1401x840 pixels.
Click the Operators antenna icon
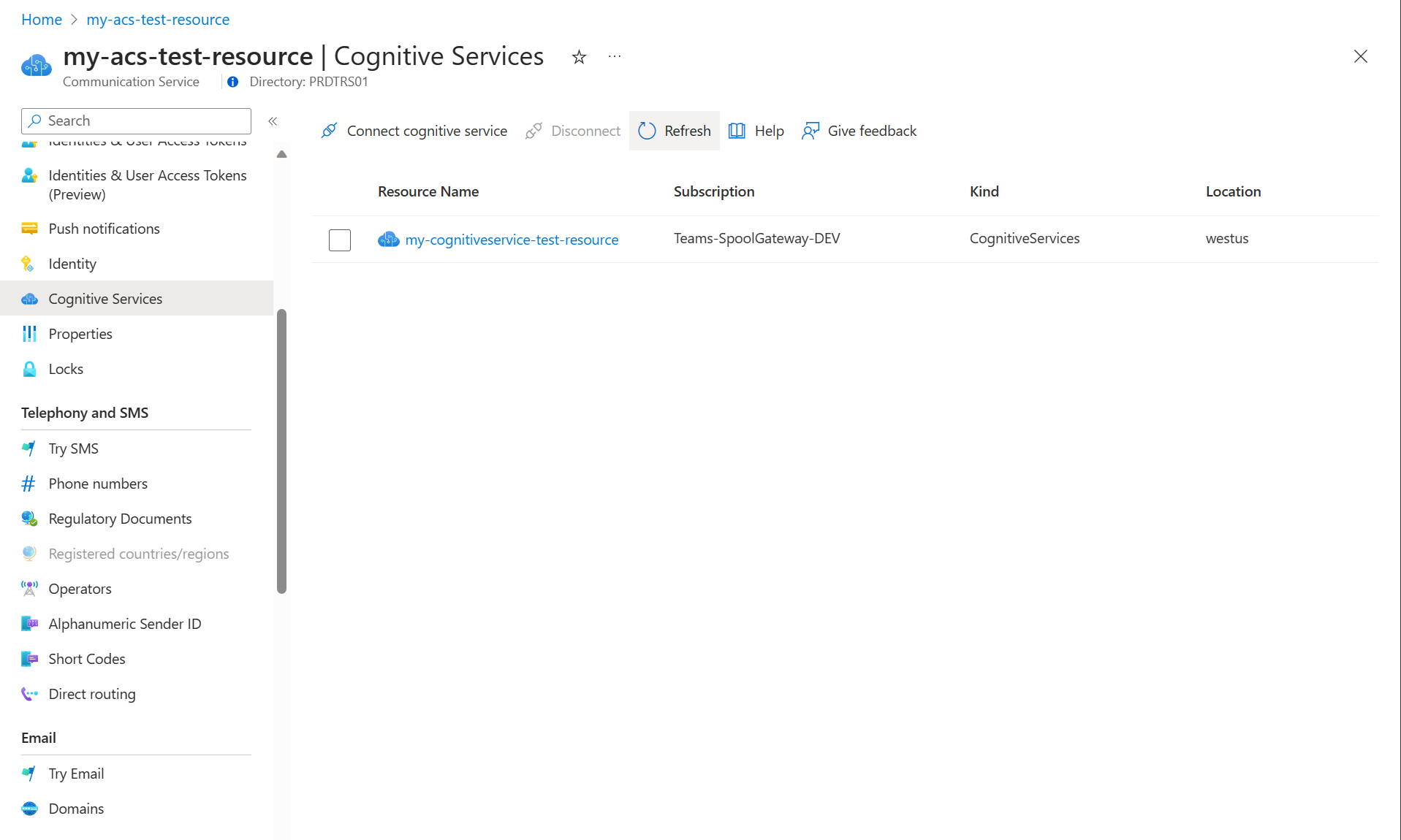tap(29, 589)
